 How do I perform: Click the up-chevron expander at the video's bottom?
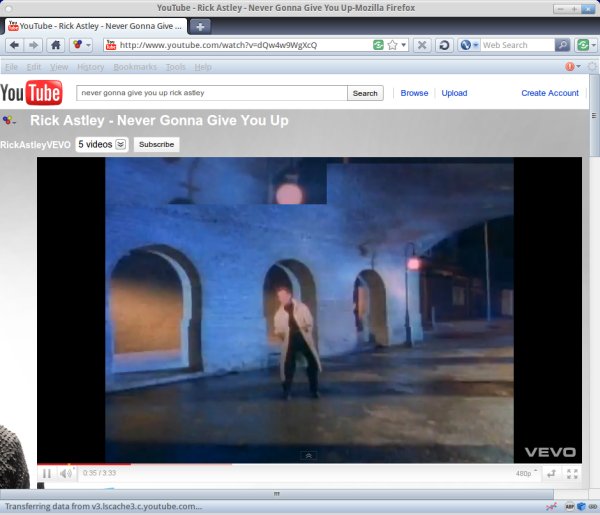click(x=308, y=456)
